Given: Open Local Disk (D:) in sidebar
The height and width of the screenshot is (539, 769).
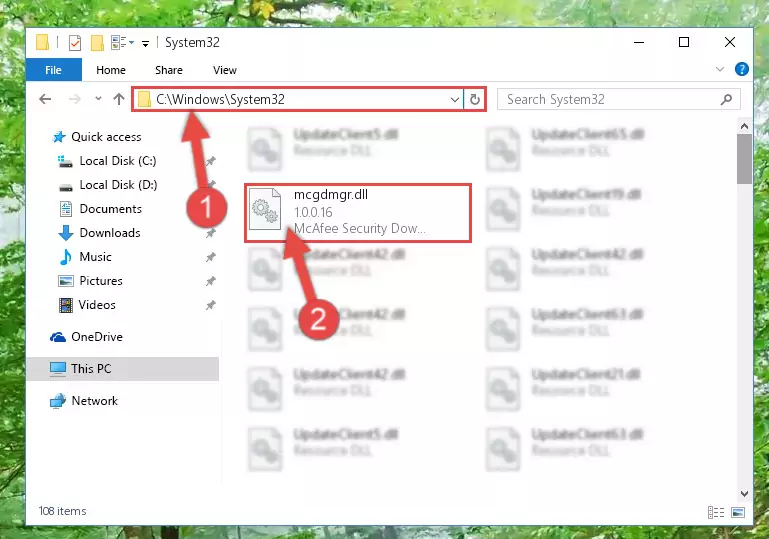Looking at the screenshot, I should [x=118, y=185].
